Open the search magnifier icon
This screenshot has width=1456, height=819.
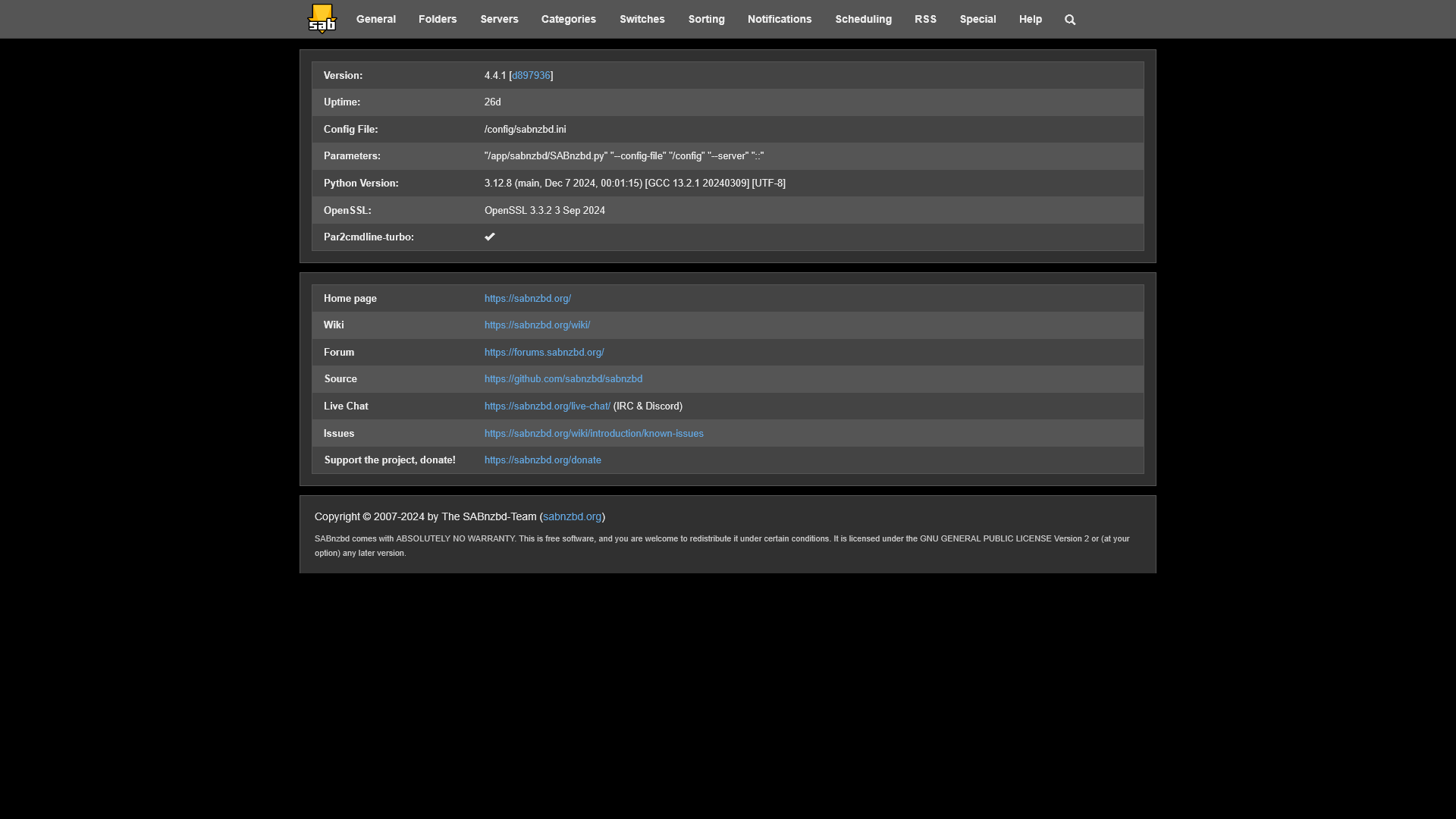coord(1070,20)
